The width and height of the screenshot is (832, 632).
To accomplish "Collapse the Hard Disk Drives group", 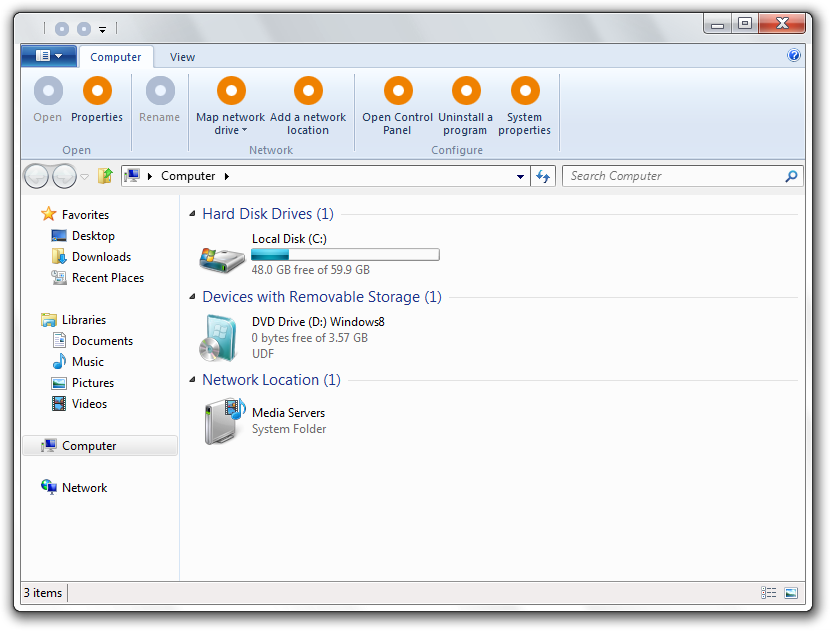I will click(x=192, y=214).
